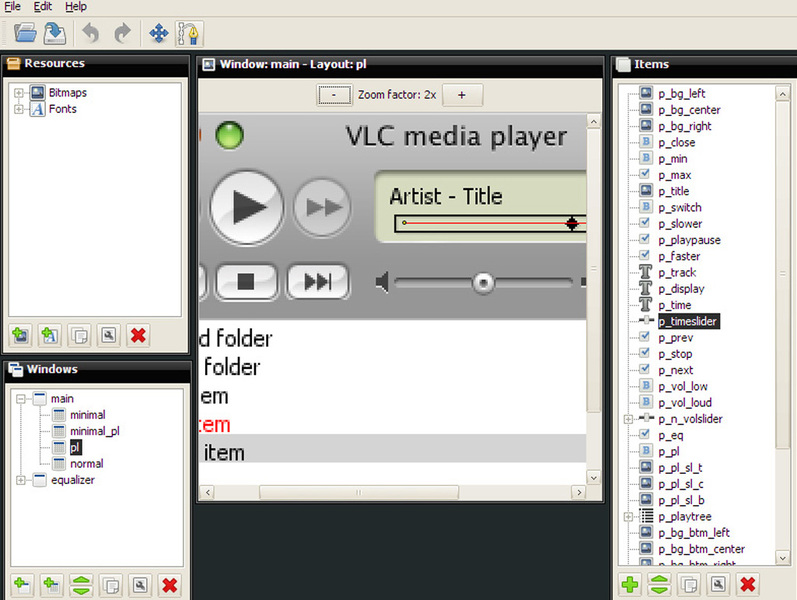
Task: Select p_playpause checkbox item
Action: [689, 240]
